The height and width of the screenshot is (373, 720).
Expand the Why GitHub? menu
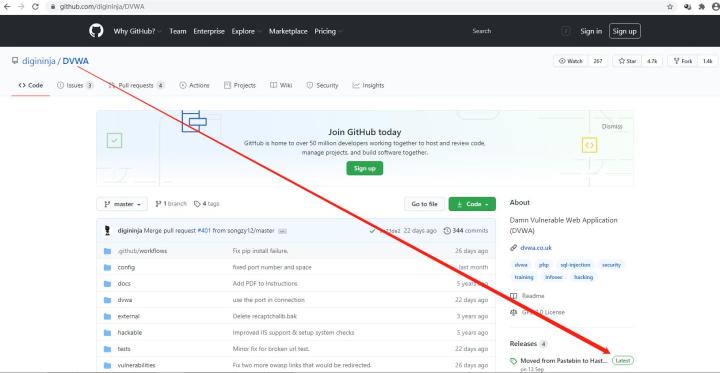coord(137,31)
